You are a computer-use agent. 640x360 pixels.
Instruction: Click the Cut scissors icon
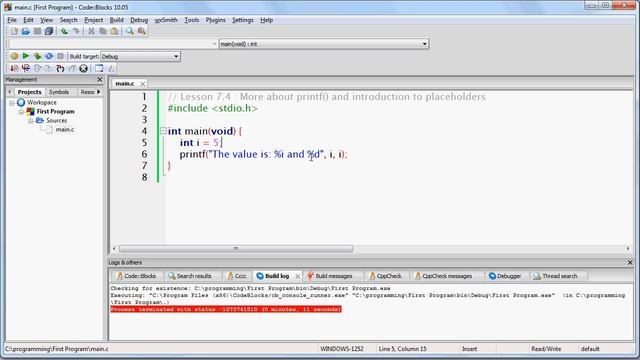point(91,31)
